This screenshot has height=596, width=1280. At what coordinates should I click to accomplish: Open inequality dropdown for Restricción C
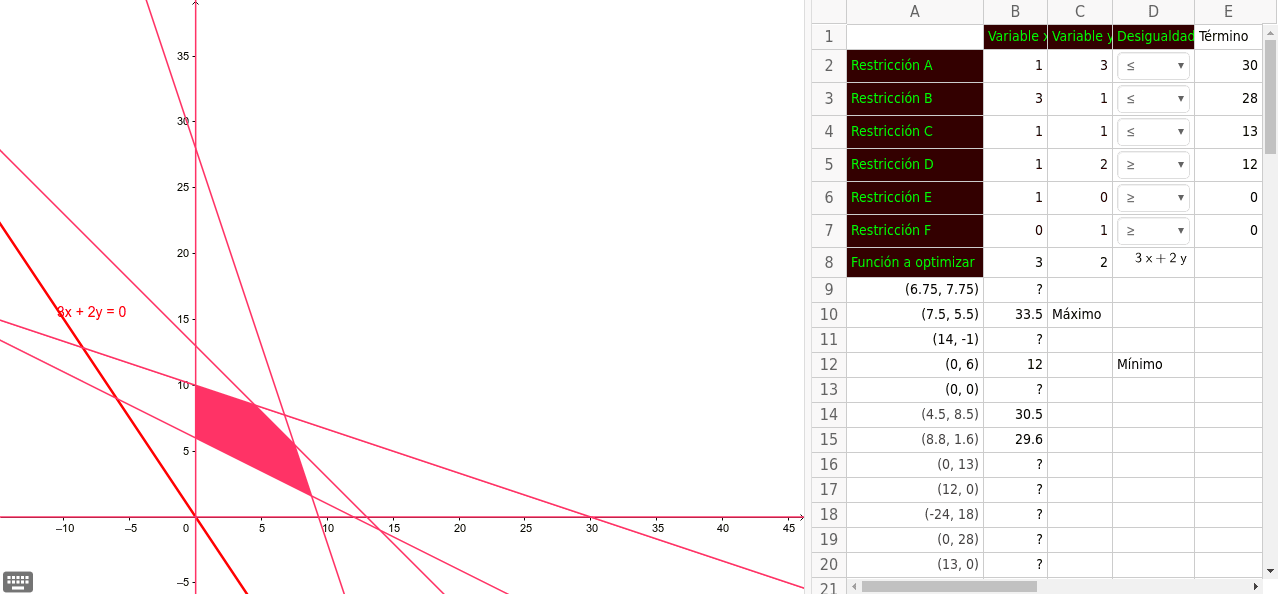pos(1153,132)
